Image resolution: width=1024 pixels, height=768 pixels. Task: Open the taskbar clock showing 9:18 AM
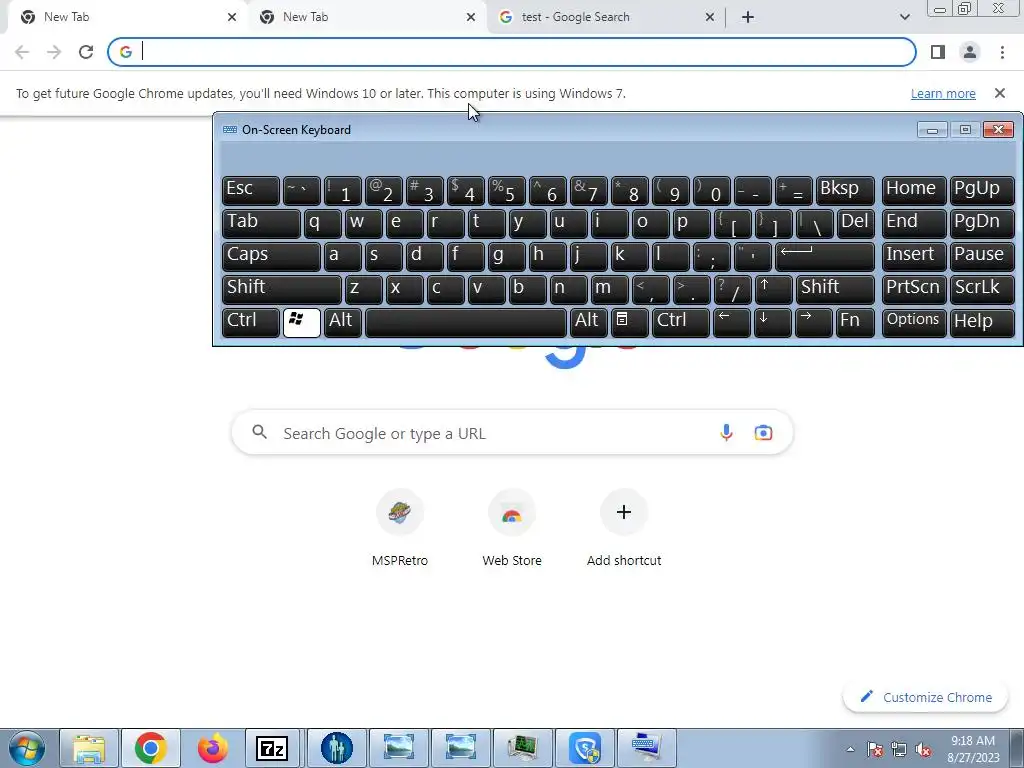(x=973, y=749)
